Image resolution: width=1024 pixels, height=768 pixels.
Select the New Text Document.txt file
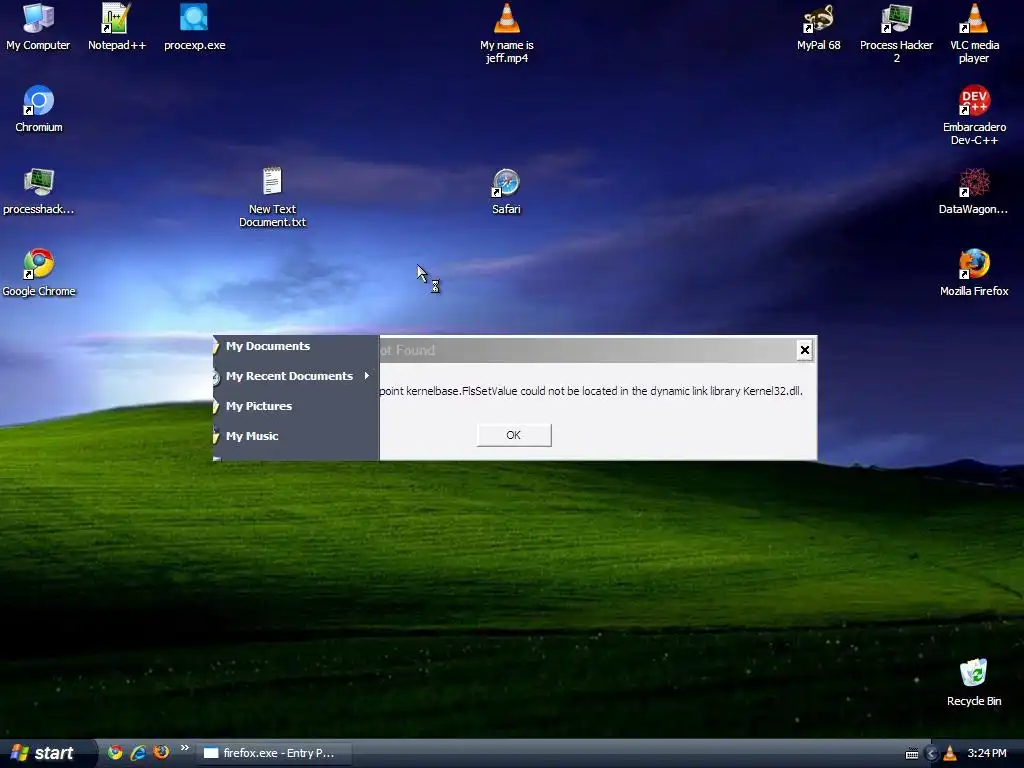[272, 197]
